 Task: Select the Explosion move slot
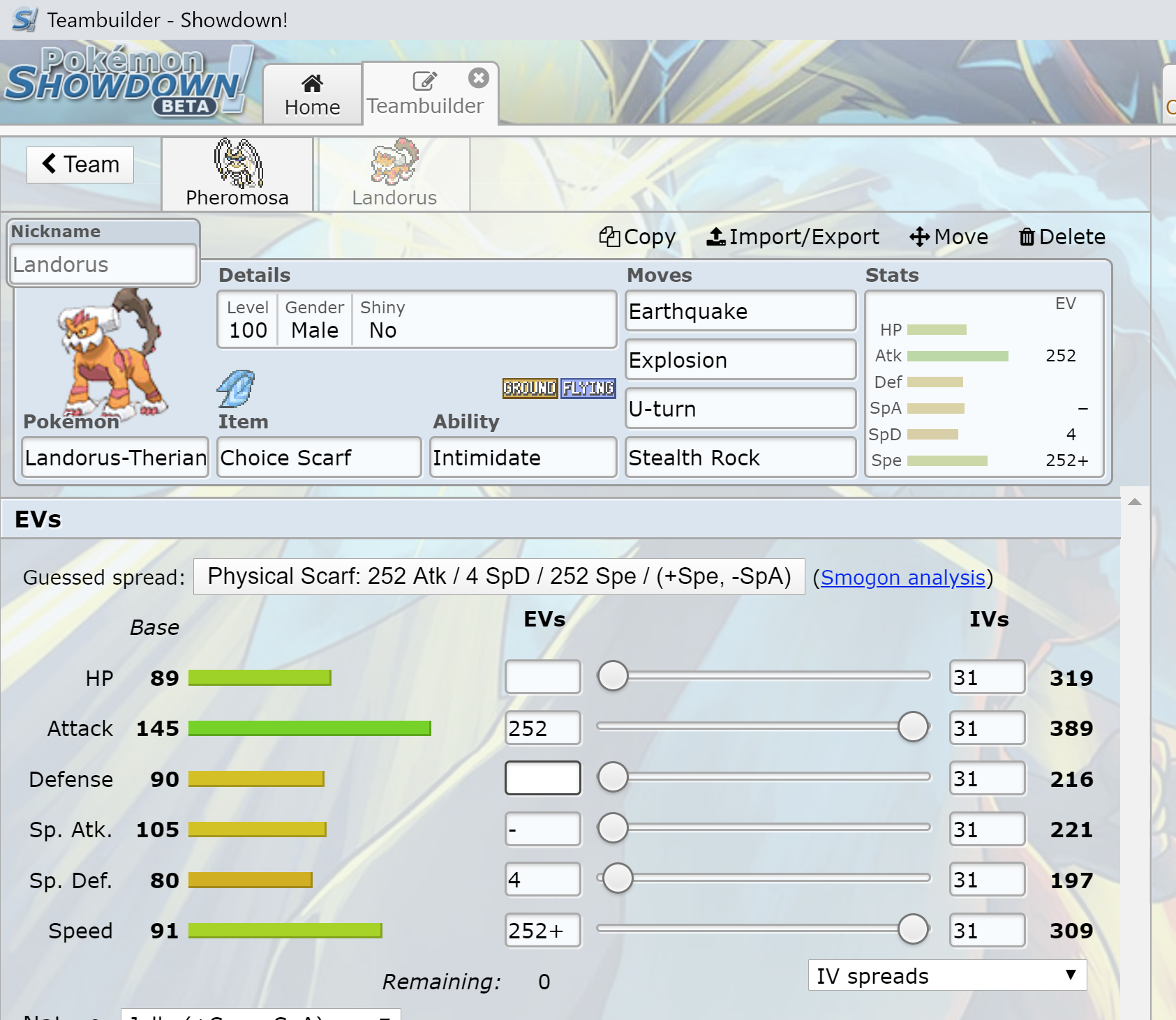740,360
